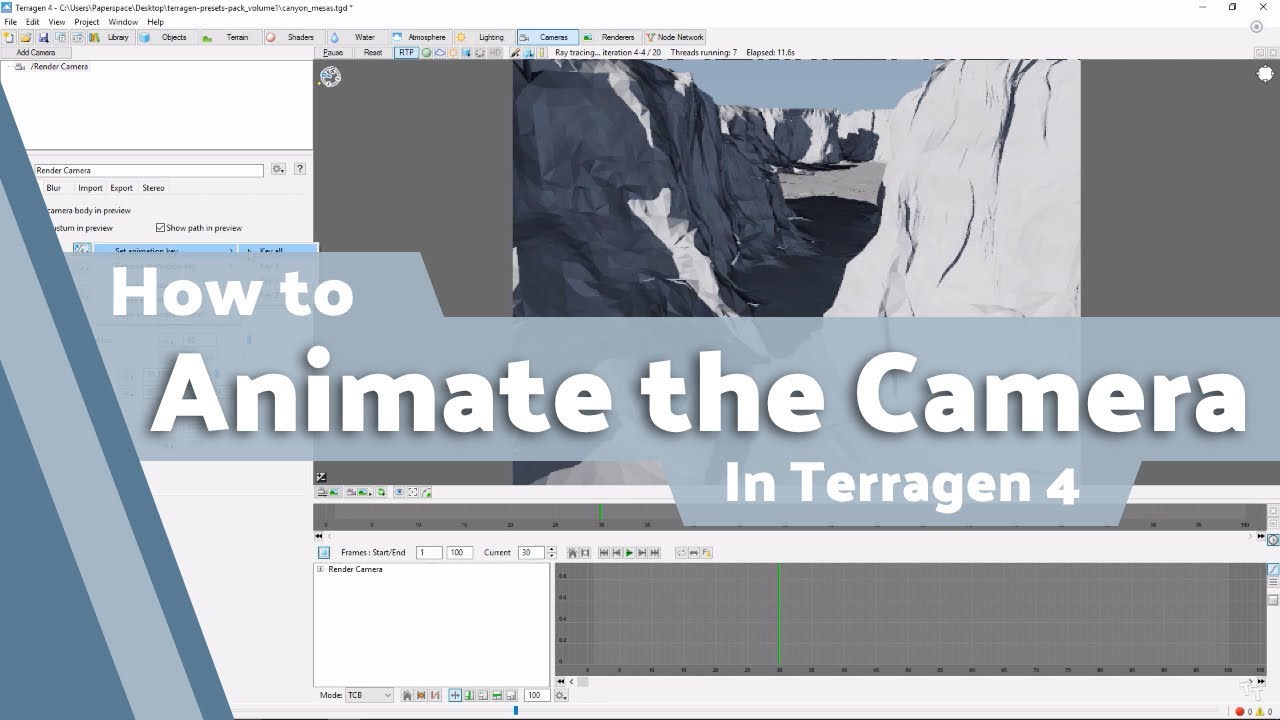Set the Frames Start value field

430,552
